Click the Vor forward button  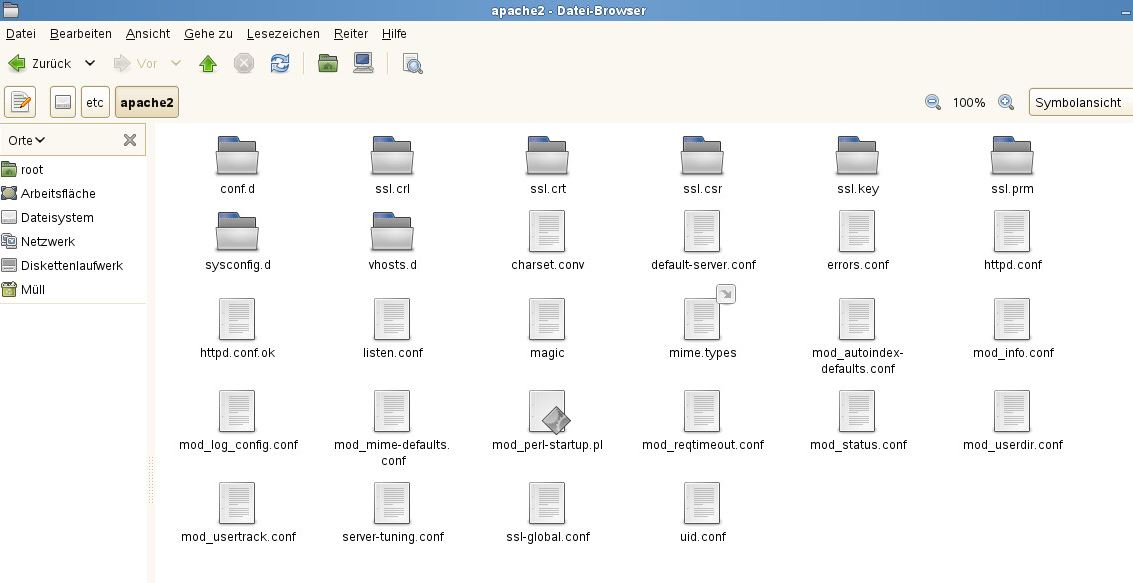click(x=136, y=64)
